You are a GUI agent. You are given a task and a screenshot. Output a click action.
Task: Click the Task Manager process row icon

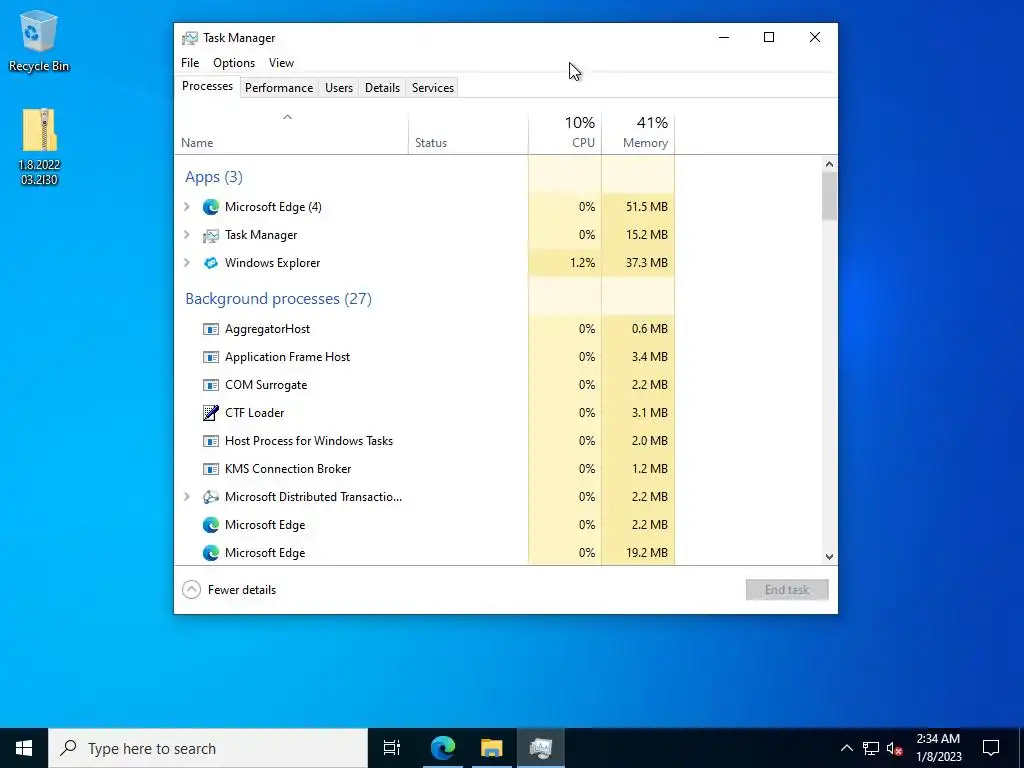[210, 235]
